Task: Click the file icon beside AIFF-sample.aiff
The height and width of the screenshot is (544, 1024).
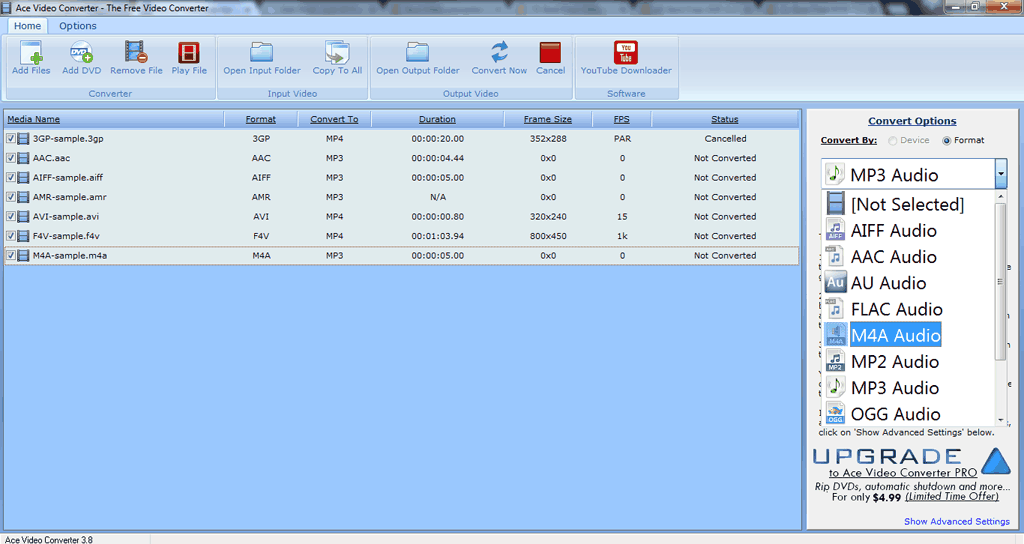Action: tap(24, 178)
